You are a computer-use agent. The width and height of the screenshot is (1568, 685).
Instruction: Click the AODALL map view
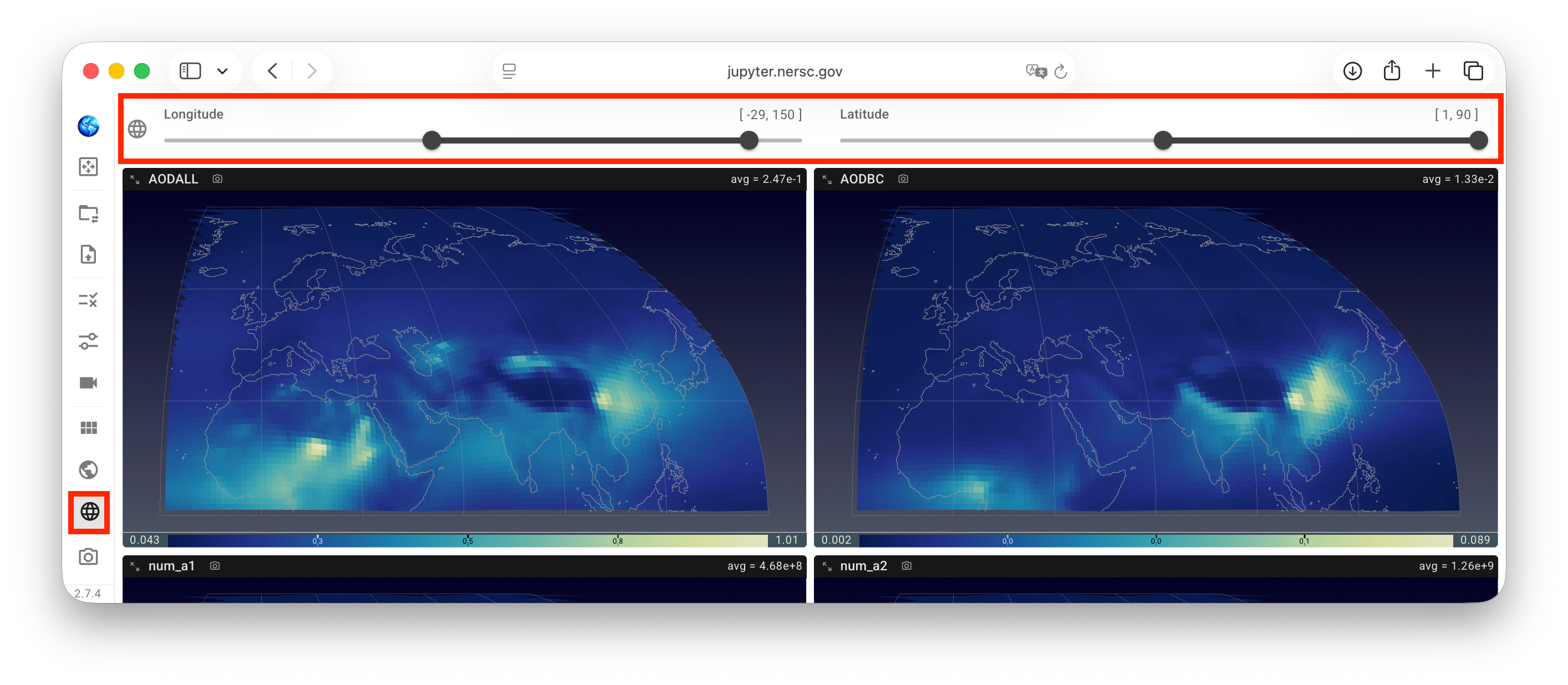point(465,361)
